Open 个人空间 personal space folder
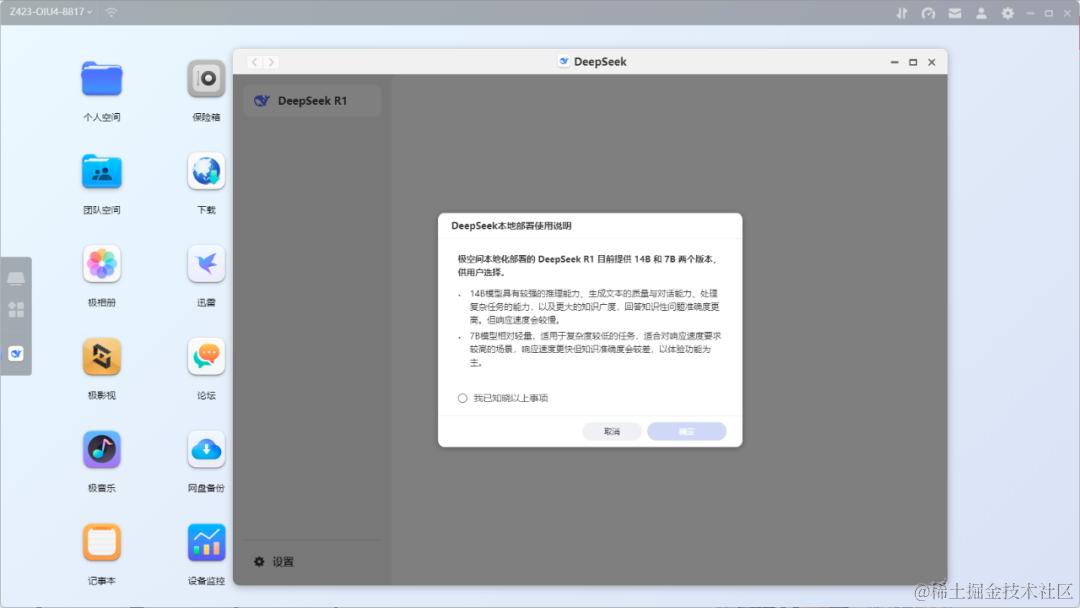Image resolution: width=1080 pixels, height=608 pixels. click(x=101, y=79)
